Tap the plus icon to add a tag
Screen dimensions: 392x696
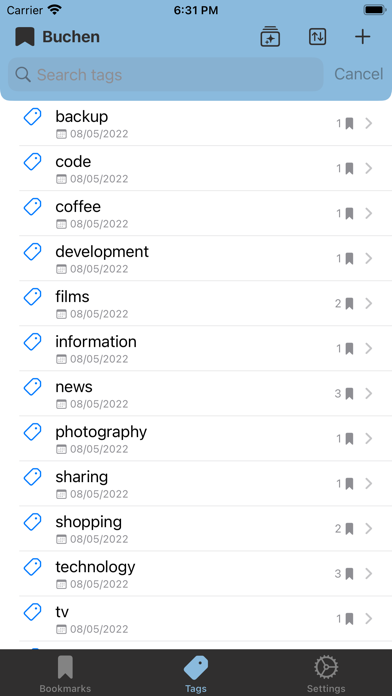[x=362, y=36]
